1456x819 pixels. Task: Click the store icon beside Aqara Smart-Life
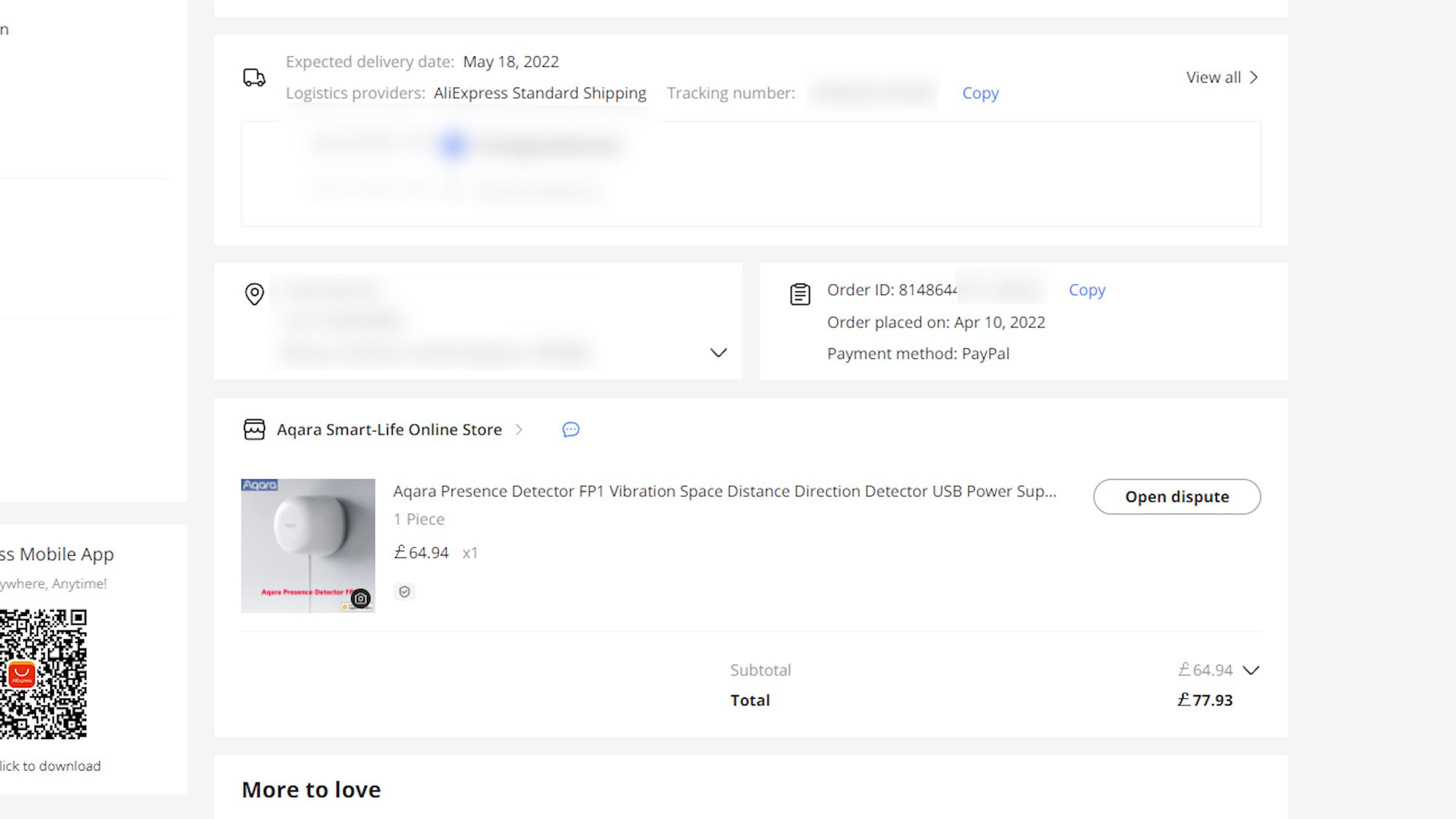pyautogui.click(x=254, y=430)
